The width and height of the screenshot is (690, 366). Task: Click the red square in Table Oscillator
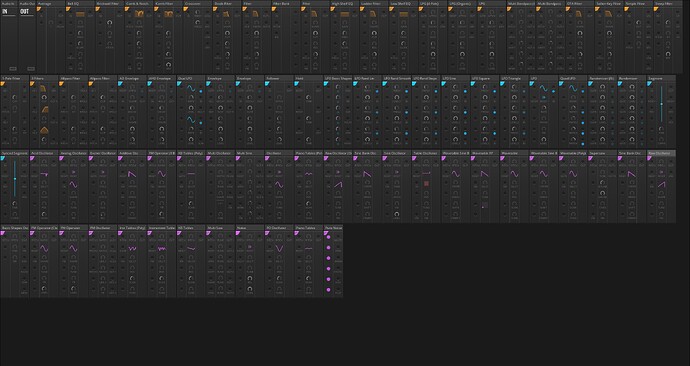click(x=426, y=183)
